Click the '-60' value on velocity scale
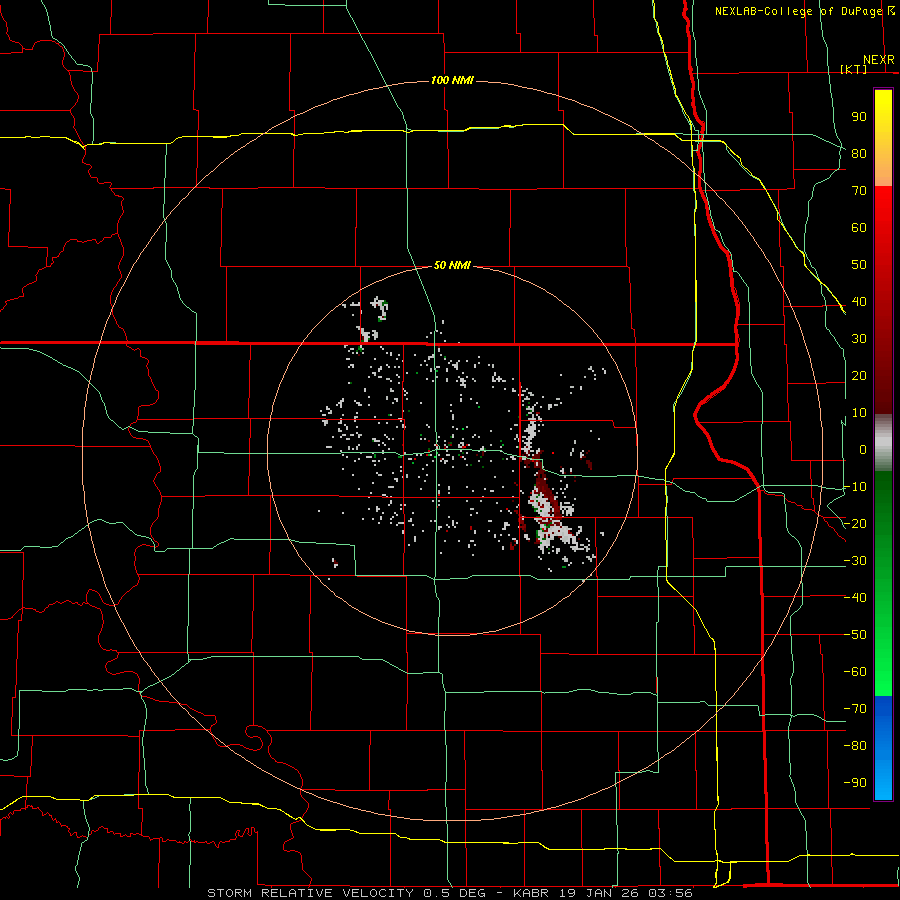The width and height of the screenshot is (900, 900). click(x=855, y=672)
